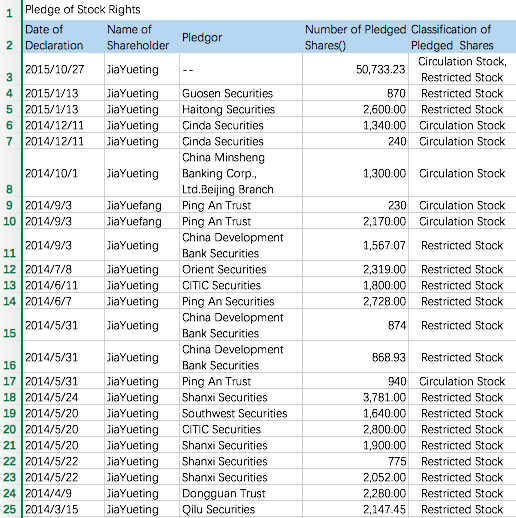This screenshot has width=516, height=518.
Task: Click the 'Name of Shareholder' header cell
Action: [x=142, y=37]
